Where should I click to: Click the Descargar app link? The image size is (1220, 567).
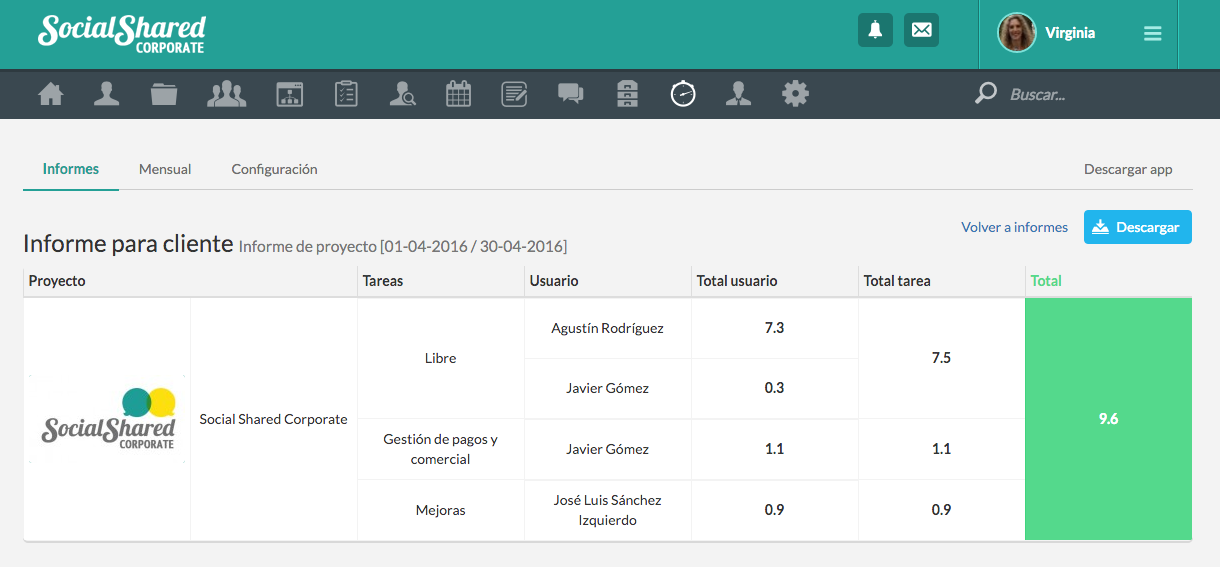(1128, 169)
